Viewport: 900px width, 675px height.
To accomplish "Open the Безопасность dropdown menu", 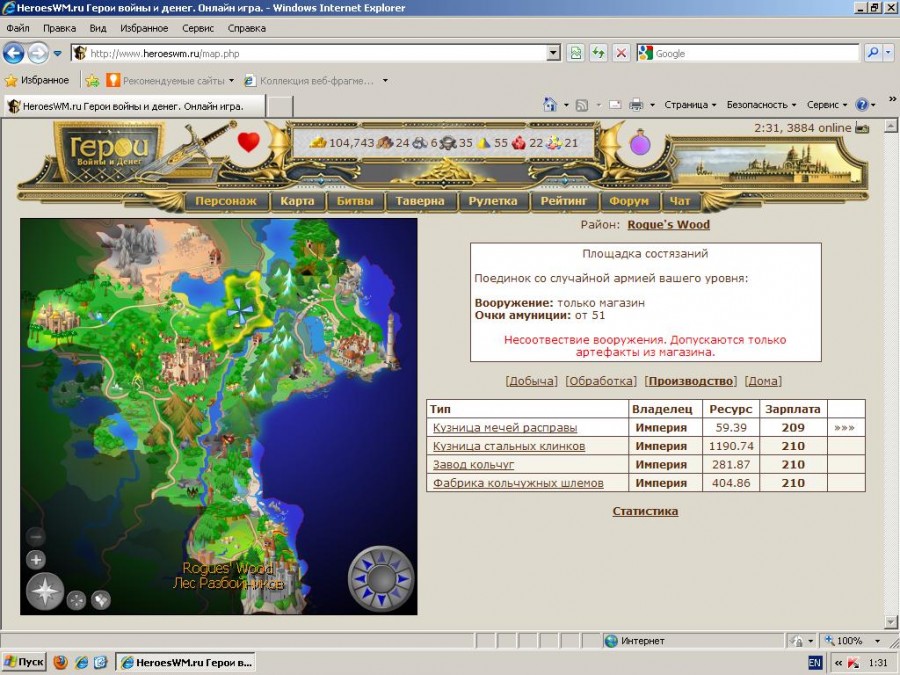I will 761,104.
